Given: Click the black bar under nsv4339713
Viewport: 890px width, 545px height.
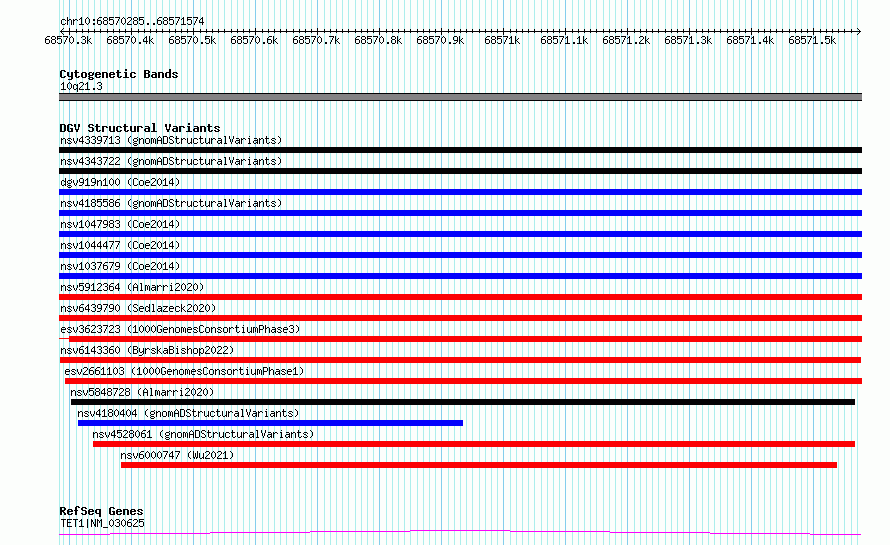Looking at the screenshot, I should [460, 150].
